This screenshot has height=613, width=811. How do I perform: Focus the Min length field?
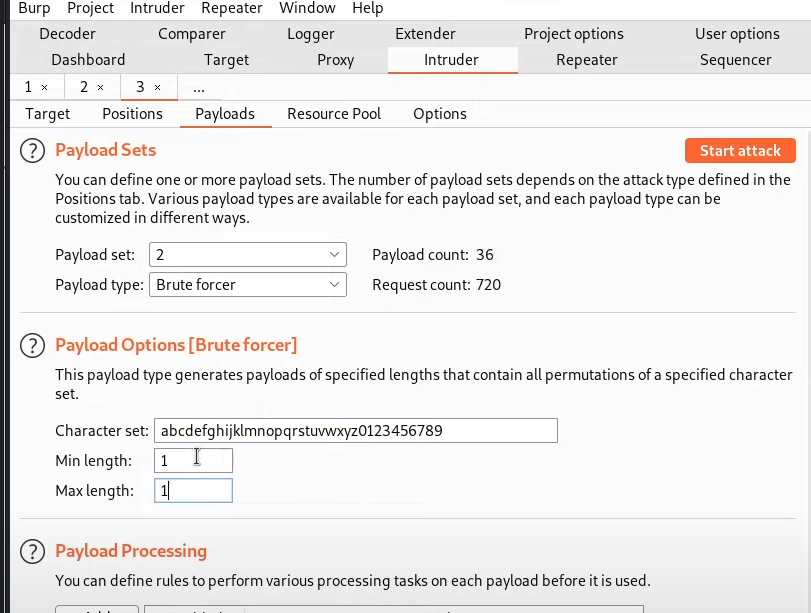pos(193,460)
